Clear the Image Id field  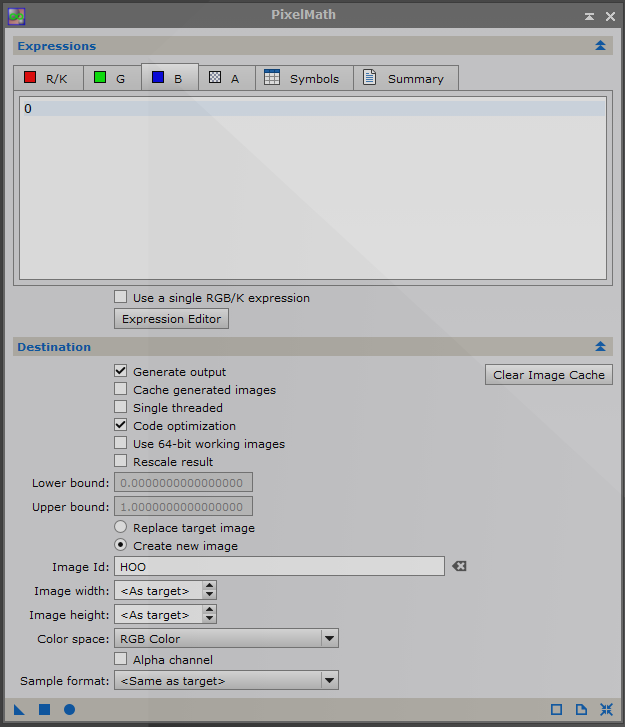point(459,566)
